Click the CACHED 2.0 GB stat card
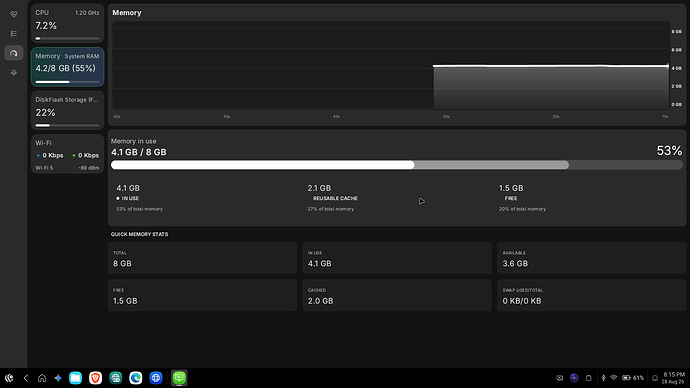 point(397,296)
